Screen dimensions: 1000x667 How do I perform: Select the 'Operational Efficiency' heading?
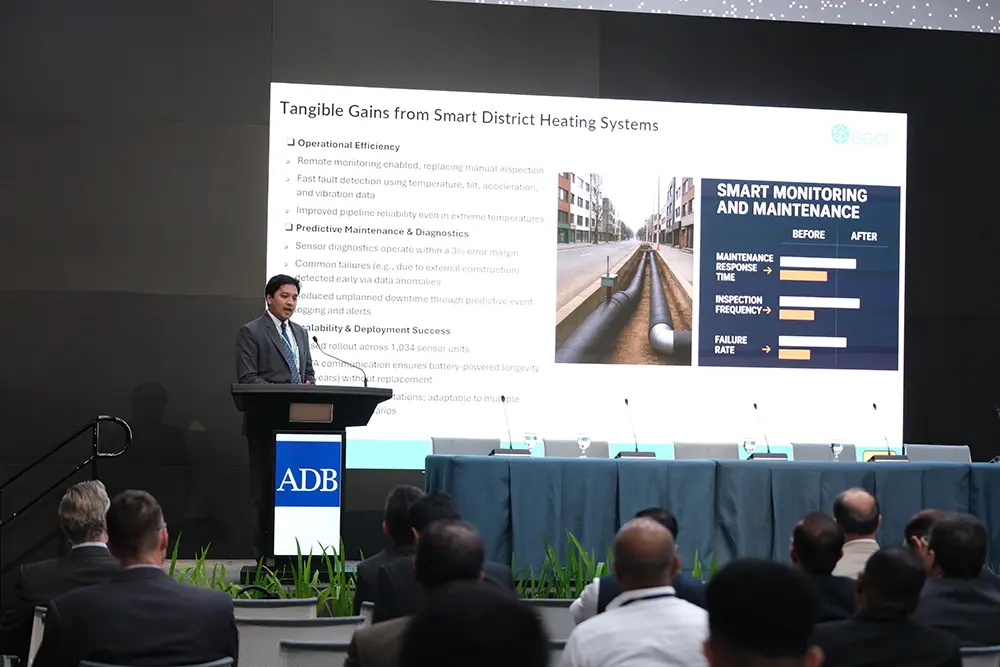(349, 145)
